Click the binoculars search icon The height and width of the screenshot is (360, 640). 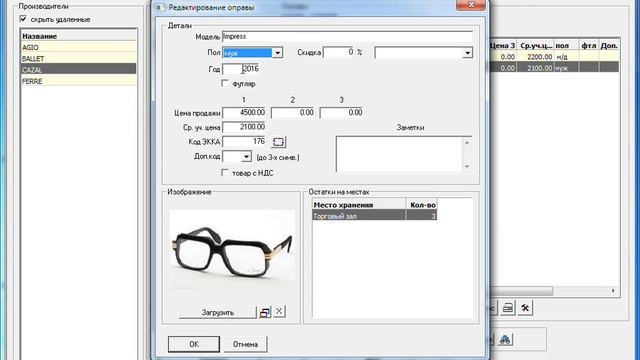[x=505, y=339]
